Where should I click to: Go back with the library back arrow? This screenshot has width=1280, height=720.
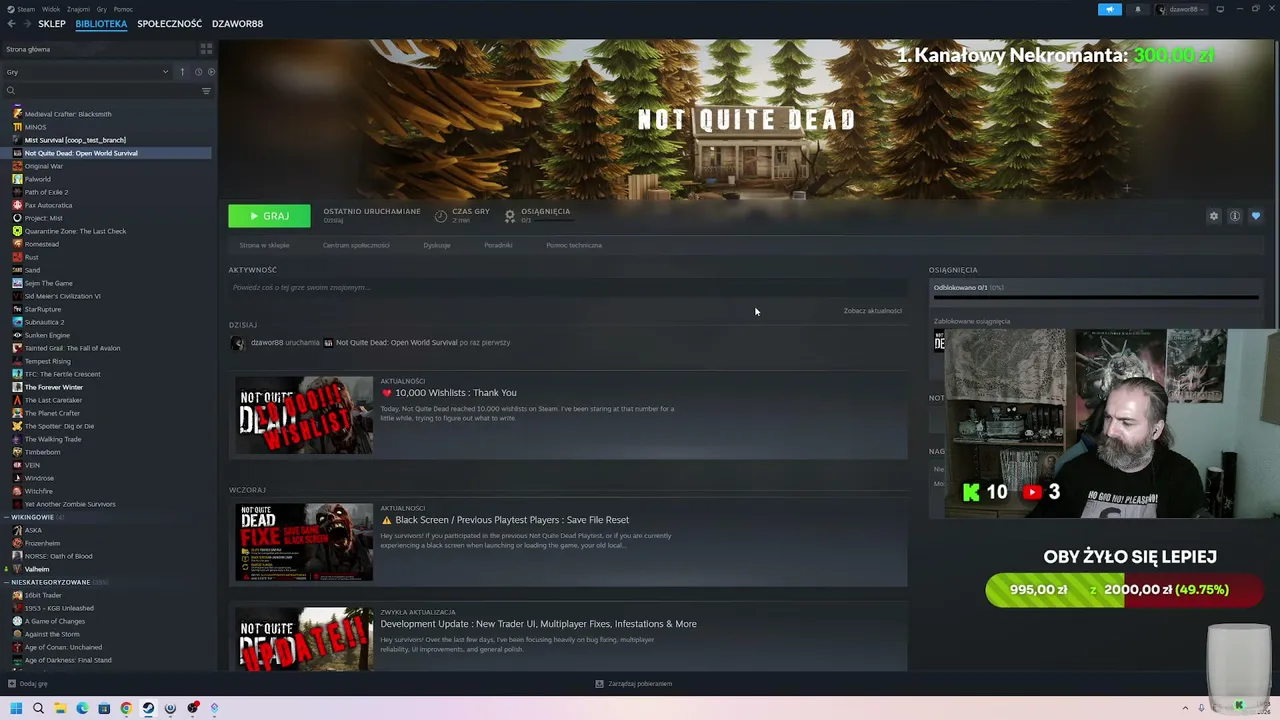click(x=12, y=24)
